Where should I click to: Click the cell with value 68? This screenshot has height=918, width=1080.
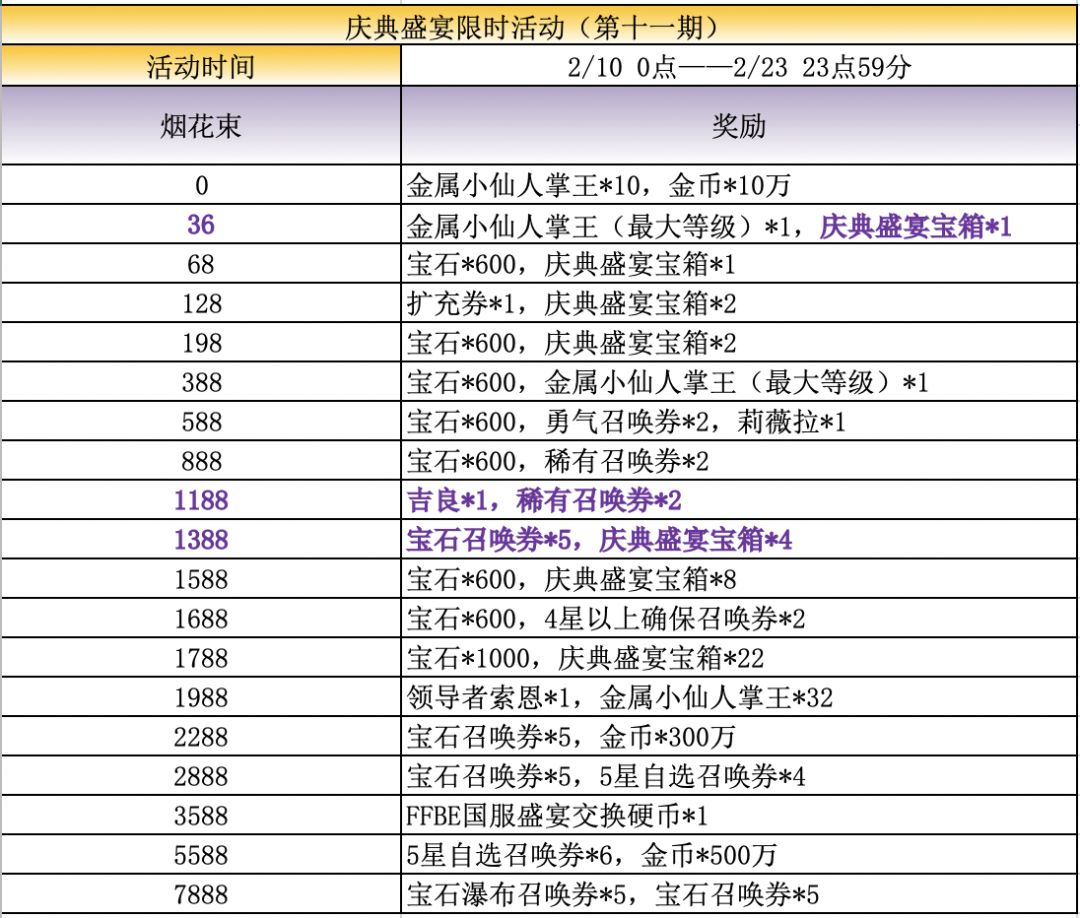200,264
